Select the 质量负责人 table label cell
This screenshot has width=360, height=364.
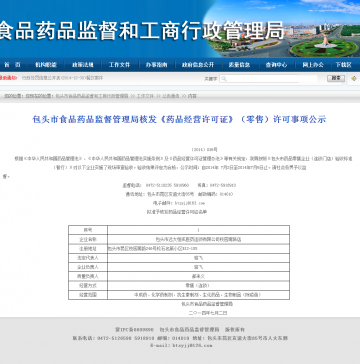[x=88, y=276]
